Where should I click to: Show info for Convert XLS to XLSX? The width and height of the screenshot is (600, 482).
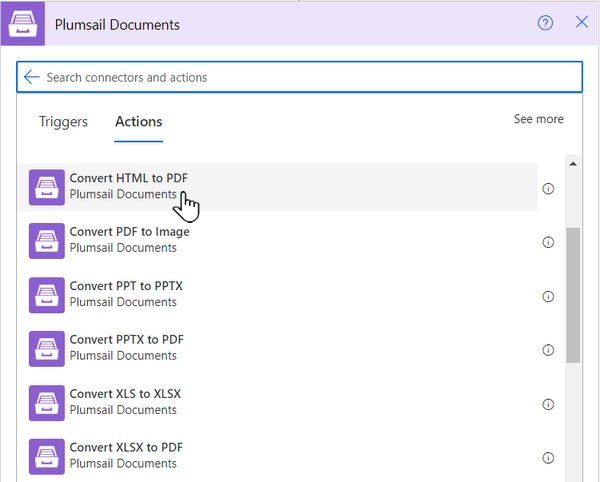[548, 404]
